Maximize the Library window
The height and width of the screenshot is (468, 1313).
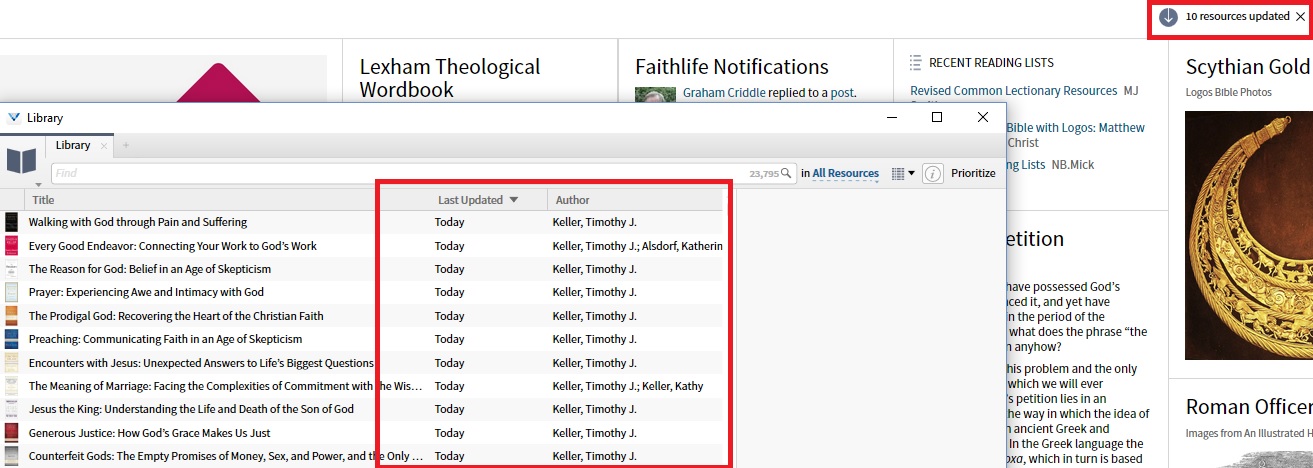pos(937,117)
